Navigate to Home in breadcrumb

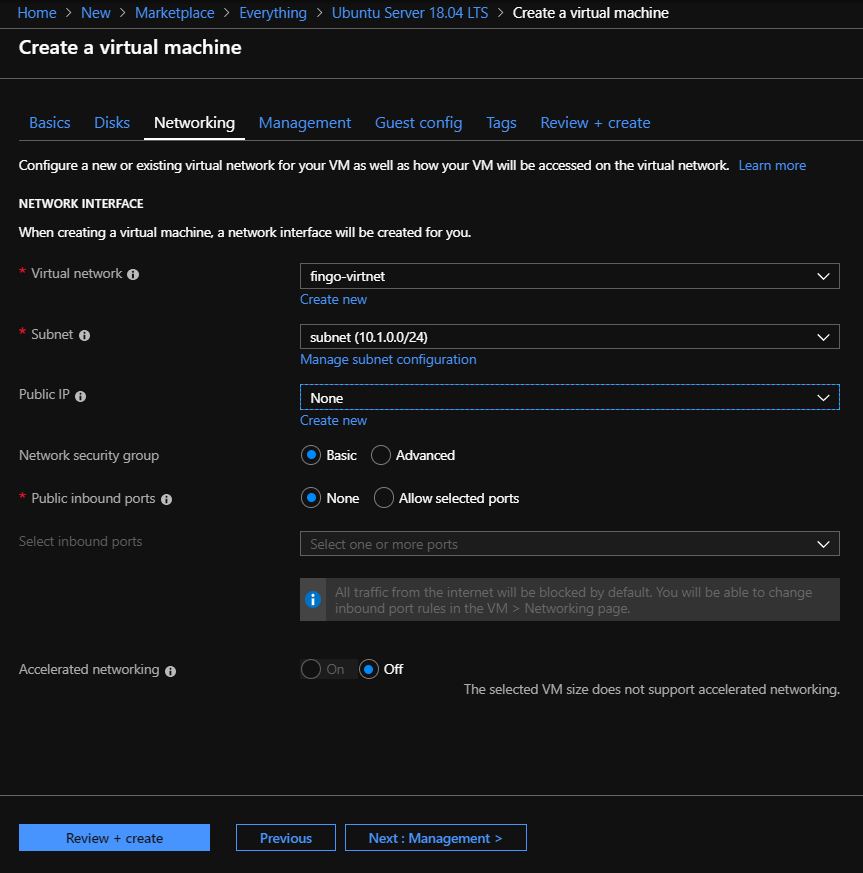[x=37, y=13]
